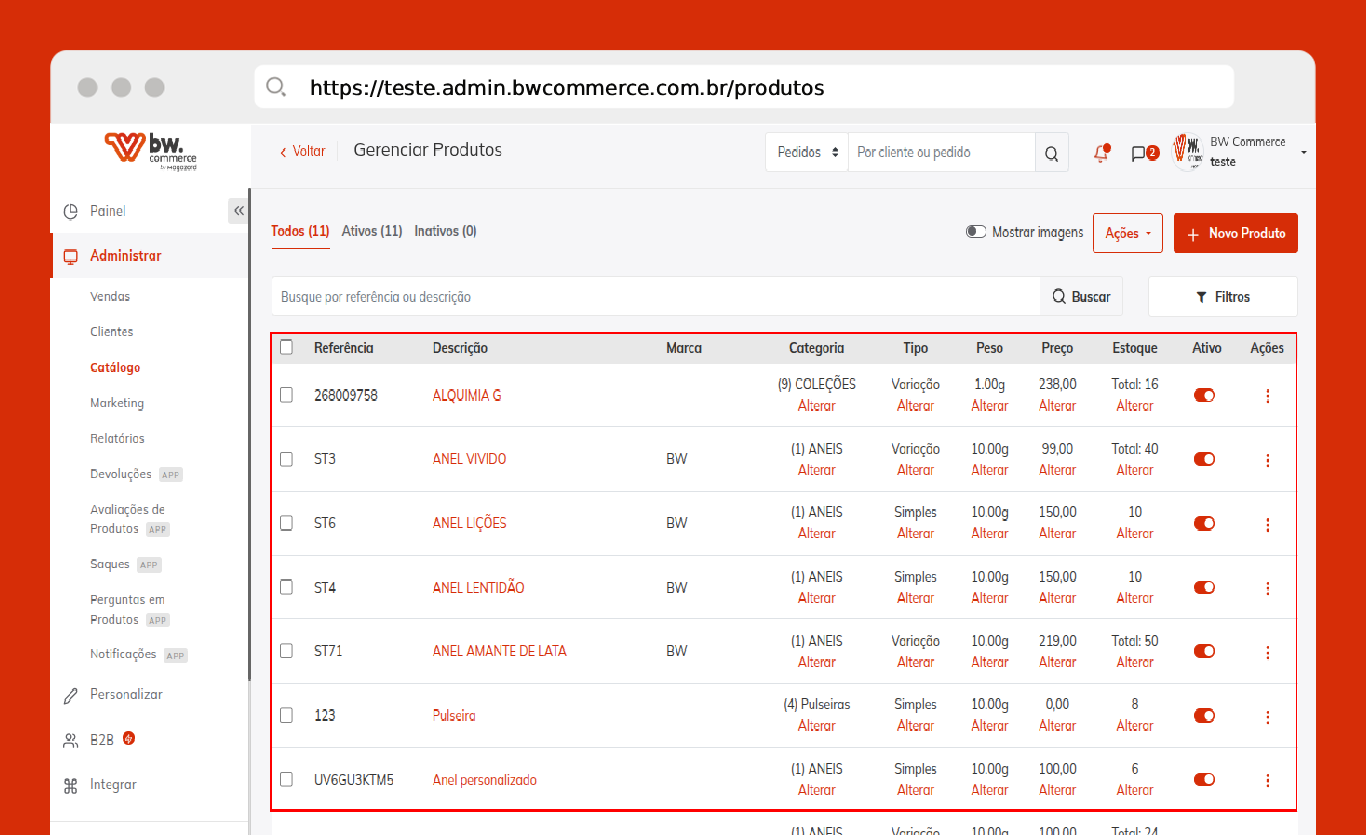Open actions menu for ALQUIMIA G row
This screenshot has width=1366, height=835.
1268,396
